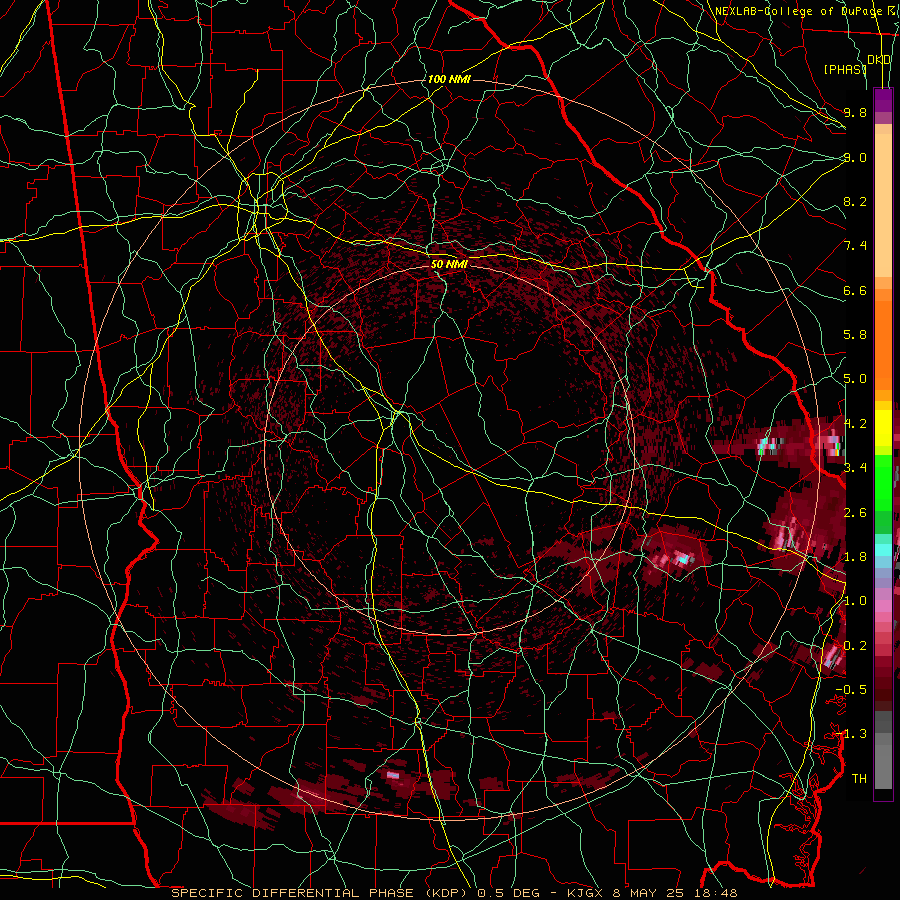The image size is (900, 900).
Task: Click the 1.8 value on the legend
Action: coord(855,557)
